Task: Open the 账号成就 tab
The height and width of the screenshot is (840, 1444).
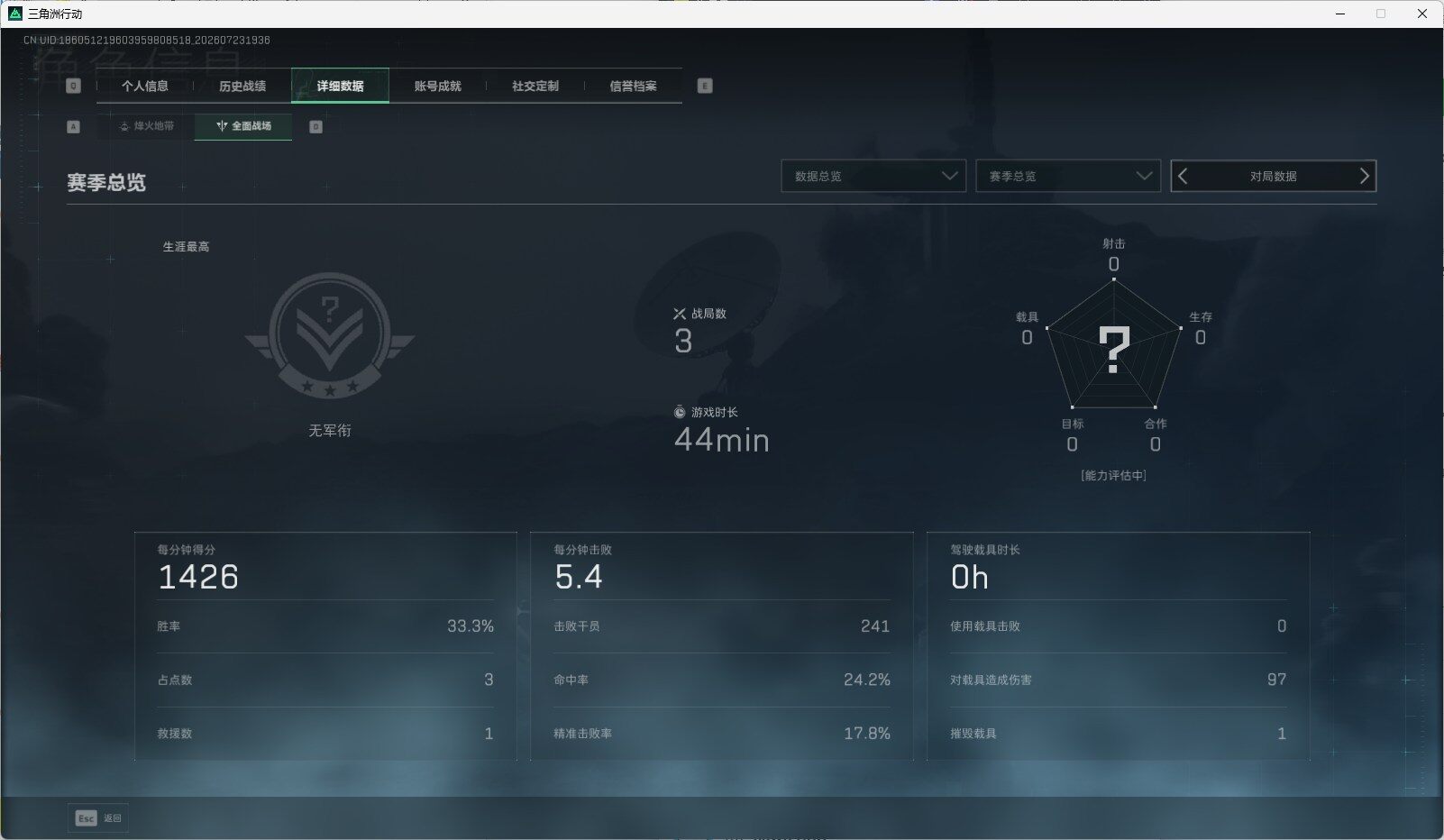Action: point(437,86)
